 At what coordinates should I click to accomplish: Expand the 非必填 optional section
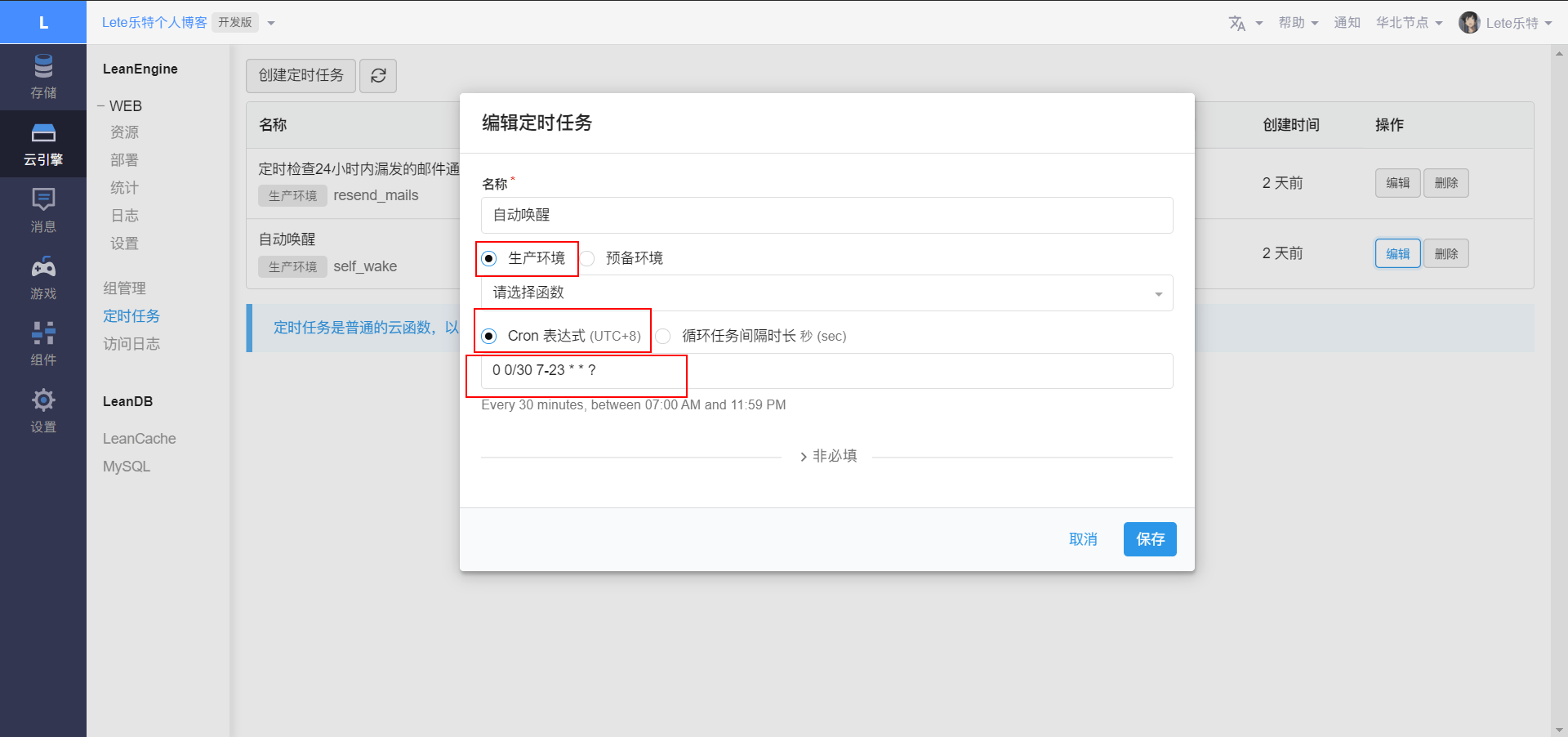[827, 456]
